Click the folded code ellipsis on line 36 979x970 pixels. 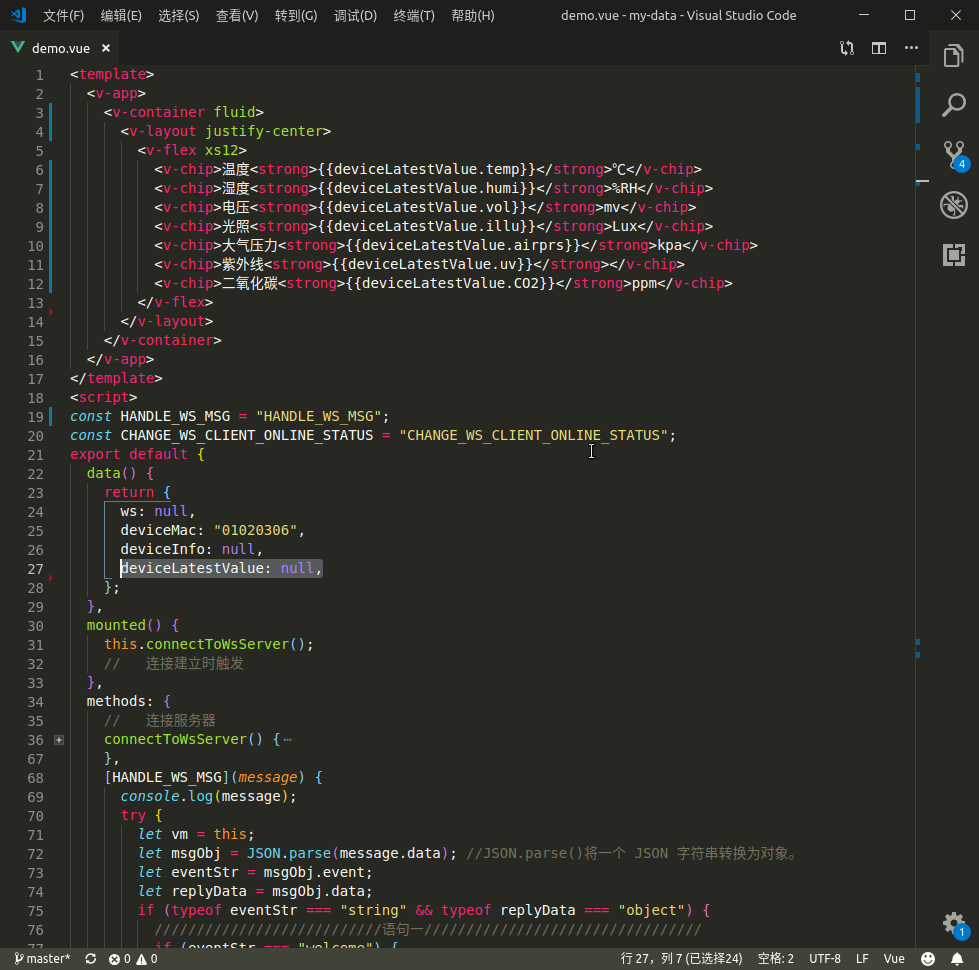coord(287,740)
